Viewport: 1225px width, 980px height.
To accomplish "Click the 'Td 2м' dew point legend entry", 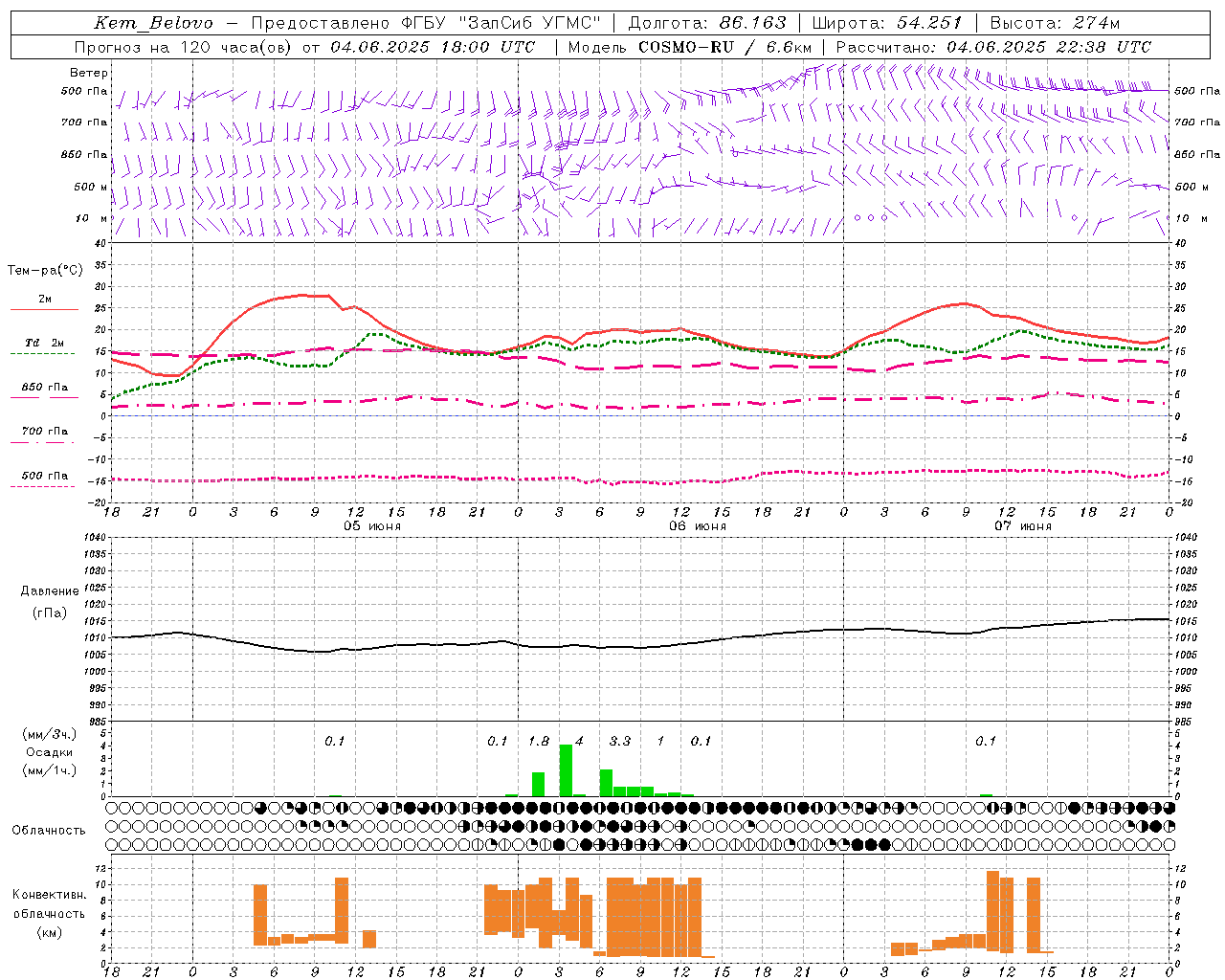I will 44,343.
